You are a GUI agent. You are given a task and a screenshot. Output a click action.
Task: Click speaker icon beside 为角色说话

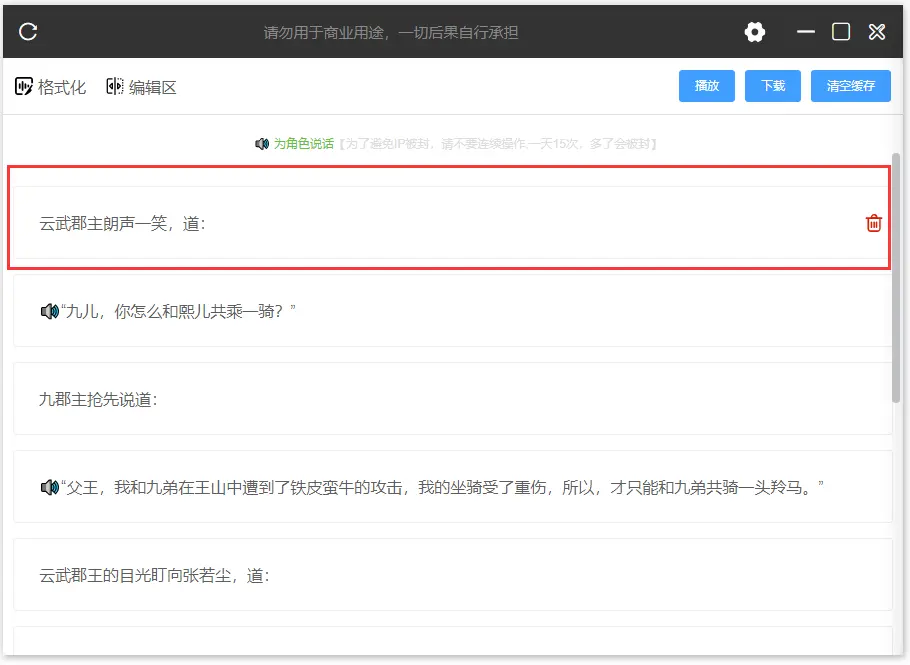click(x=262, y=143)
